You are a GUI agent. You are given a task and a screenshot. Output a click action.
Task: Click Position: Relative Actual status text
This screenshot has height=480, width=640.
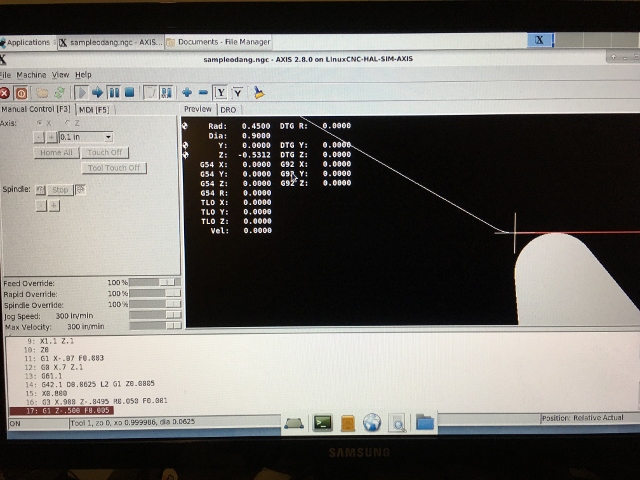pyautogui.click(x=582, y=418)
